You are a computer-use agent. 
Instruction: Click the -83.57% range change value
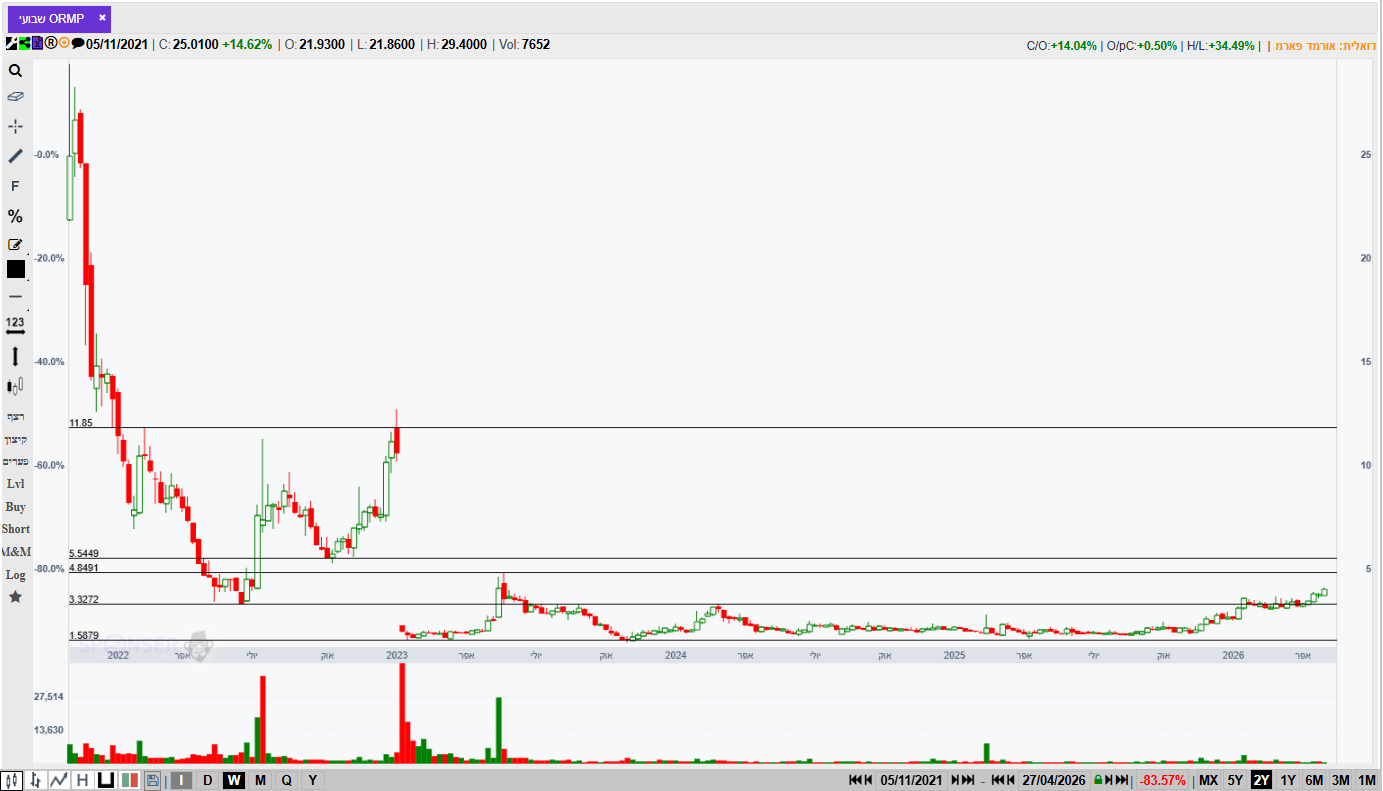[x=1164, y=780]
